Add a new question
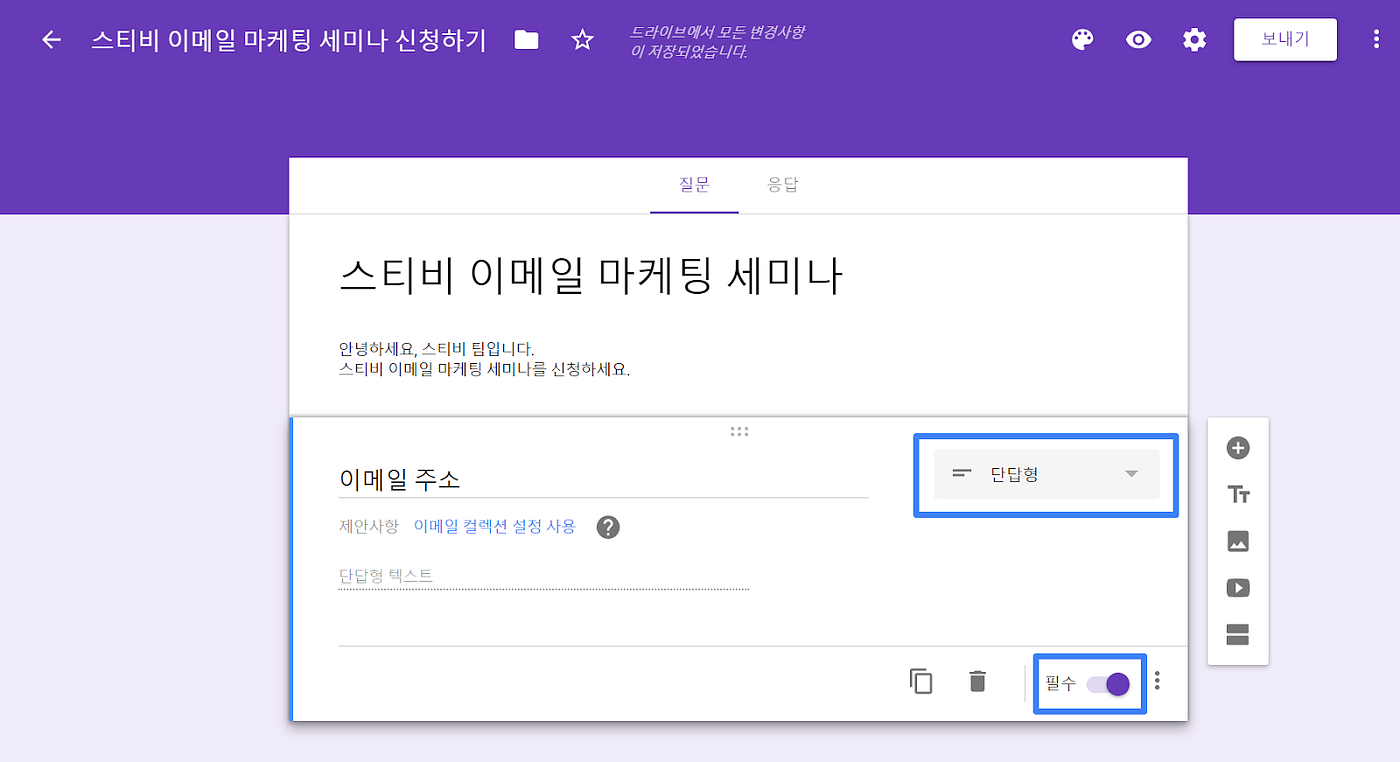1400x762 pixels. 1238,448
